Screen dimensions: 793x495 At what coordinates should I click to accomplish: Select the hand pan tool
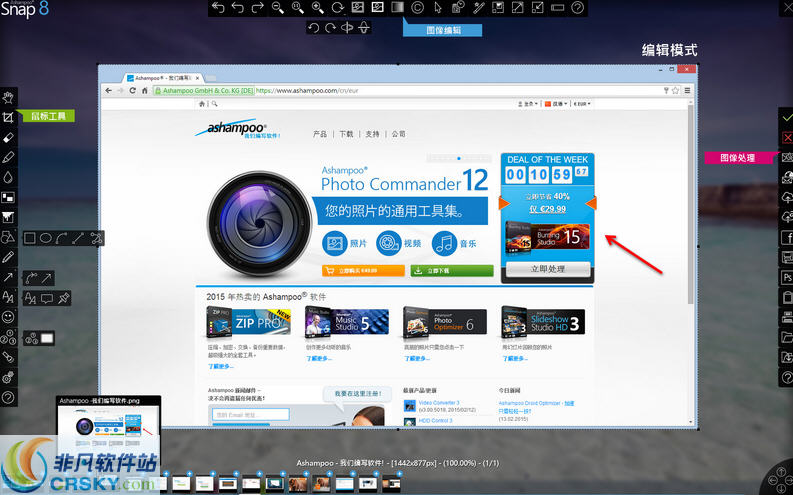[x=8, y=97]
